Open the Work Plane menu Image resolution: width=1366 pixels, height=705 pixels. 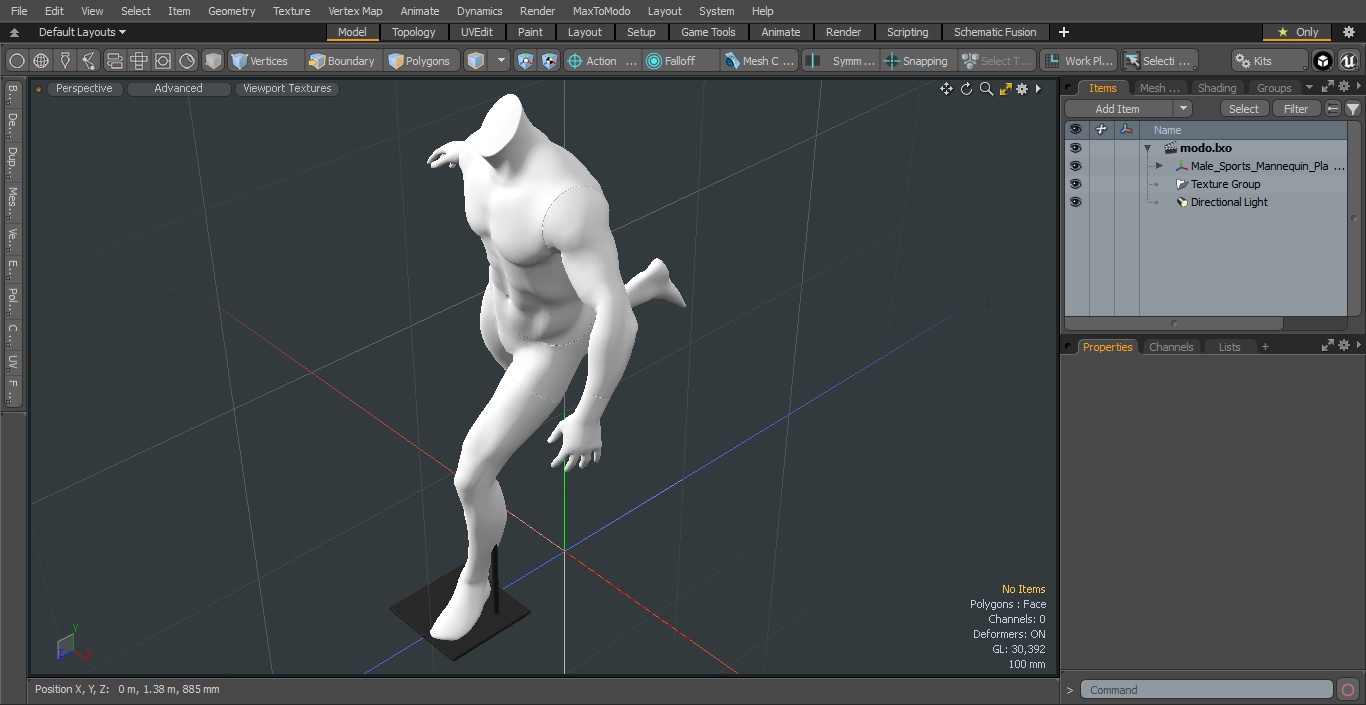pos(1078,61)
